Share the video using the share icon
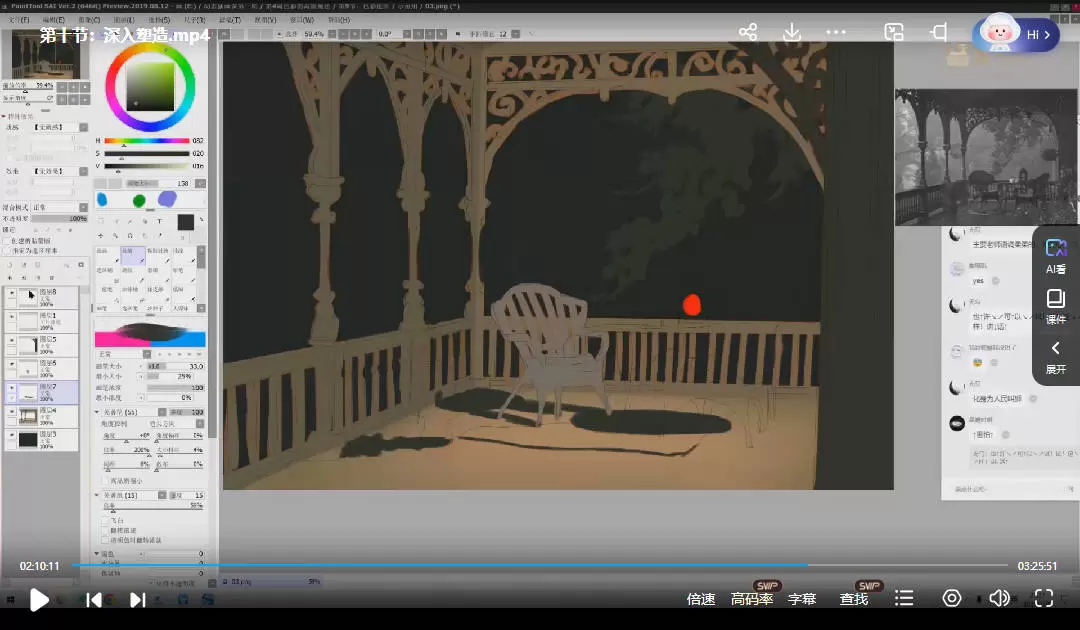The height and width of the screenshot is (630, 1080). [747, 32]
